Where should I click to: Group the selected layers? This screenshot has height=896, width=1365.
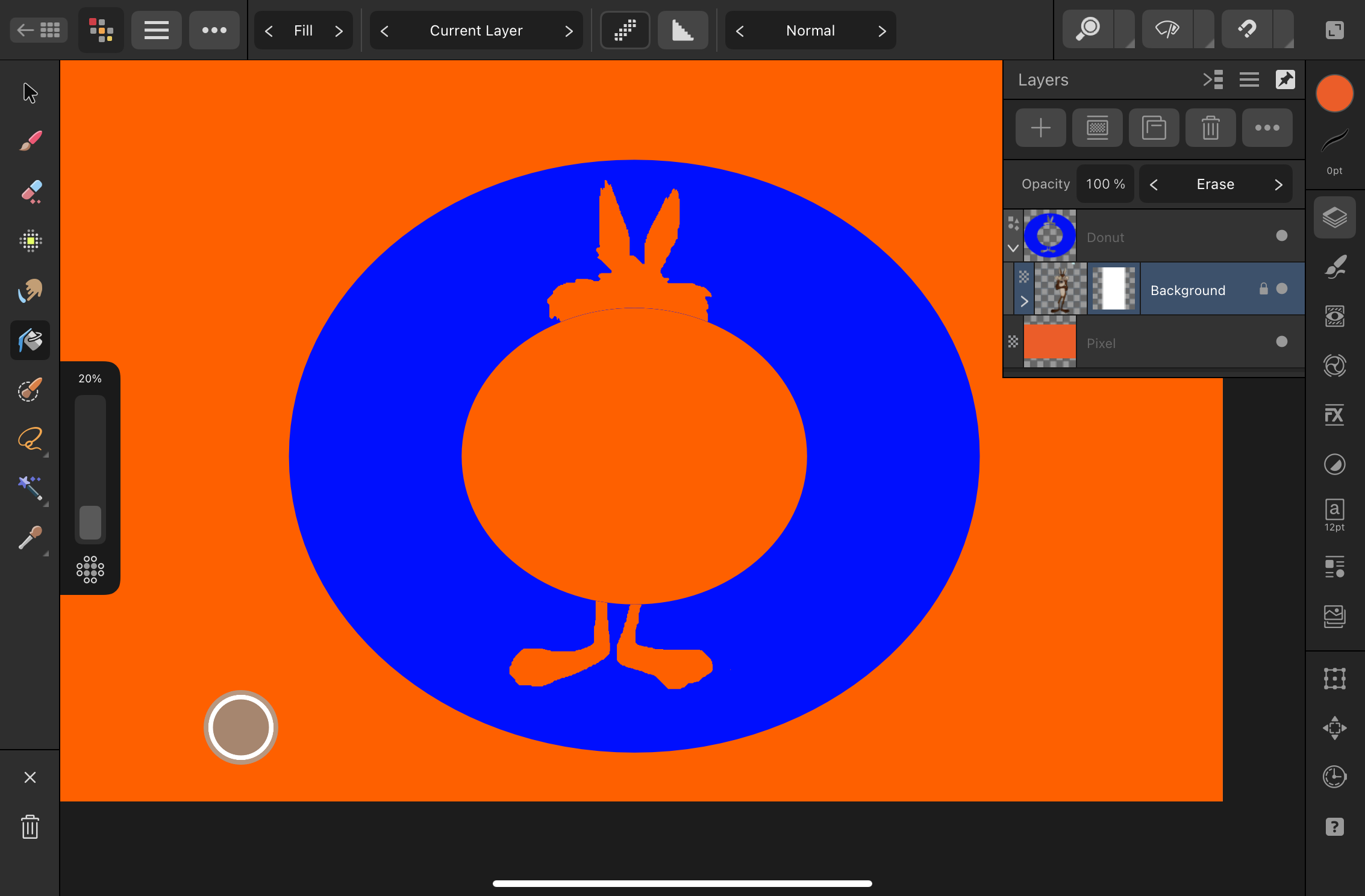tap(1154, 128)
